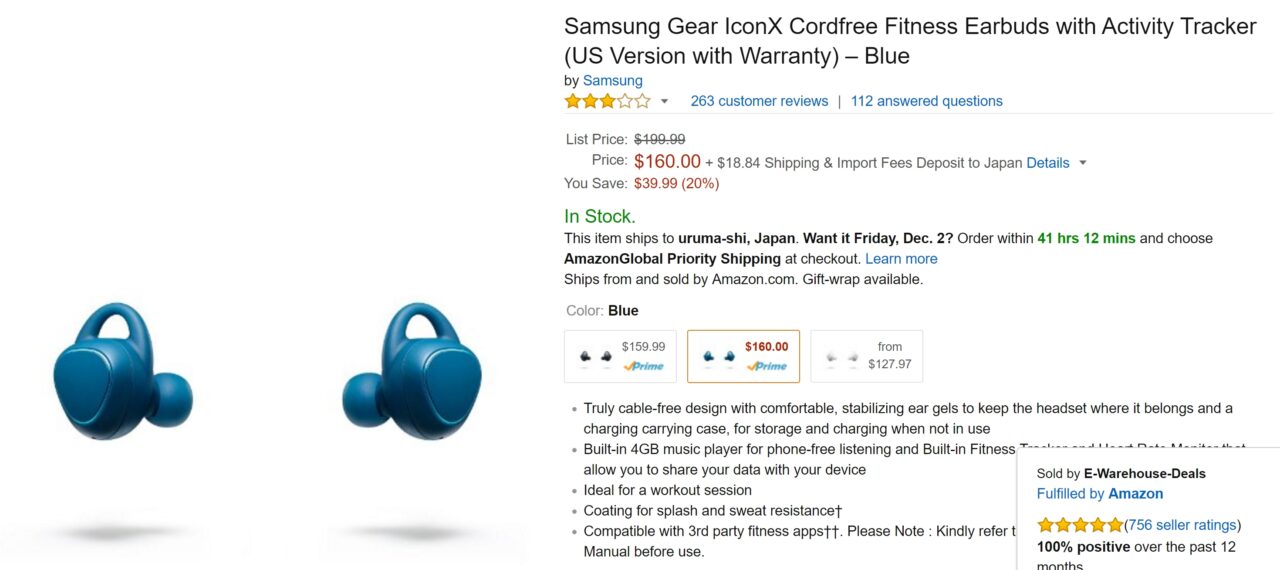Click the Prime logo under $160.00 price

tap(767, 366)
